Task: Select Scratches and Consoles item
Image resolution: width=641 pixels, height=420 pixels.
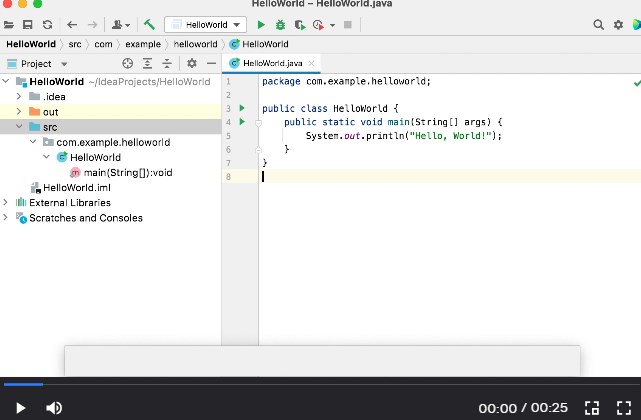Action: tap(79, 218)
